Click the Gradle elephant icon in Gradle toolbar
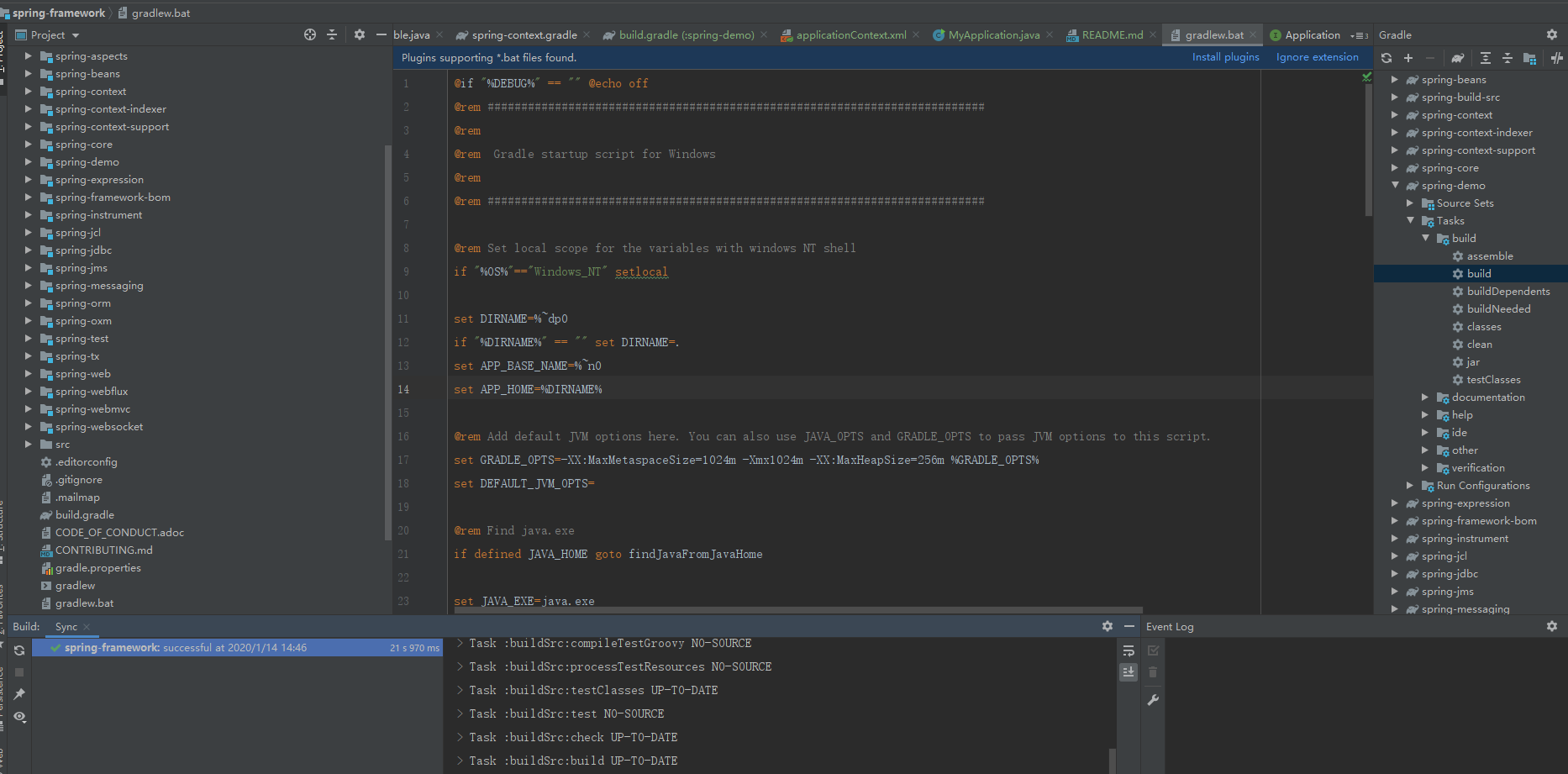Screen dimensions: 1568x774 1458,58
